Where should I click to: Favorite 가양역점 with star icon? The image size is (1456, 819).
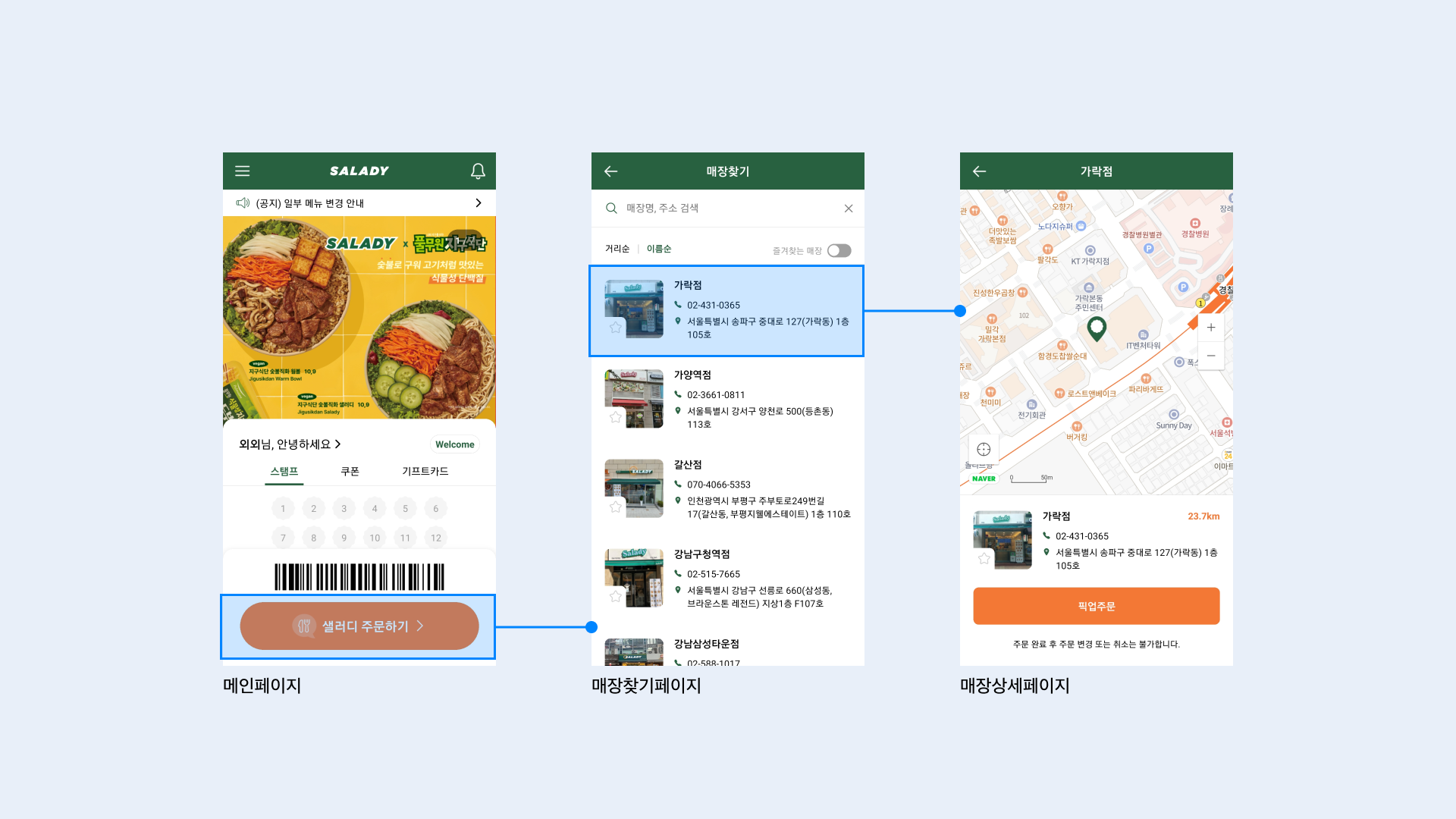click(616, 417)
